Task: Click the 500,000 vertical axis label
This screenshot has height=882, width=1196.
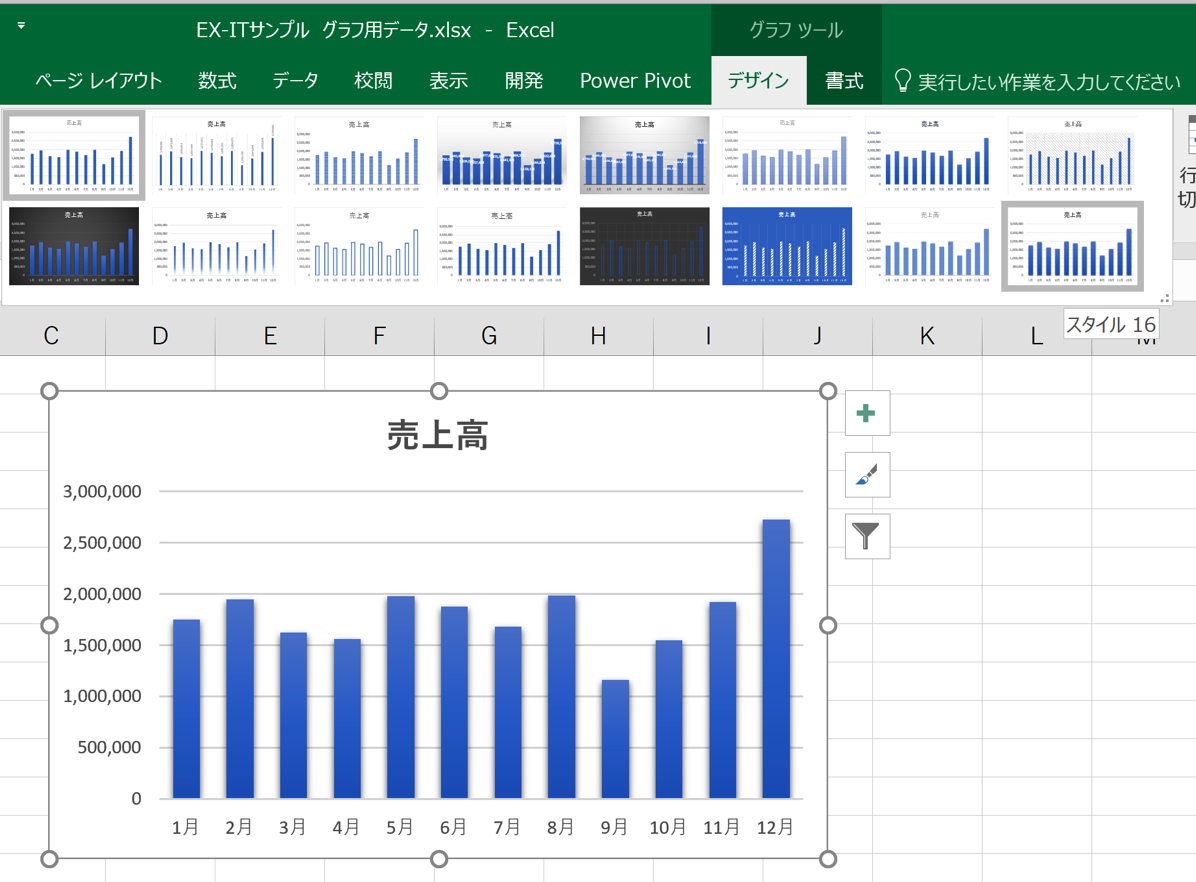Action: point(109,748)
